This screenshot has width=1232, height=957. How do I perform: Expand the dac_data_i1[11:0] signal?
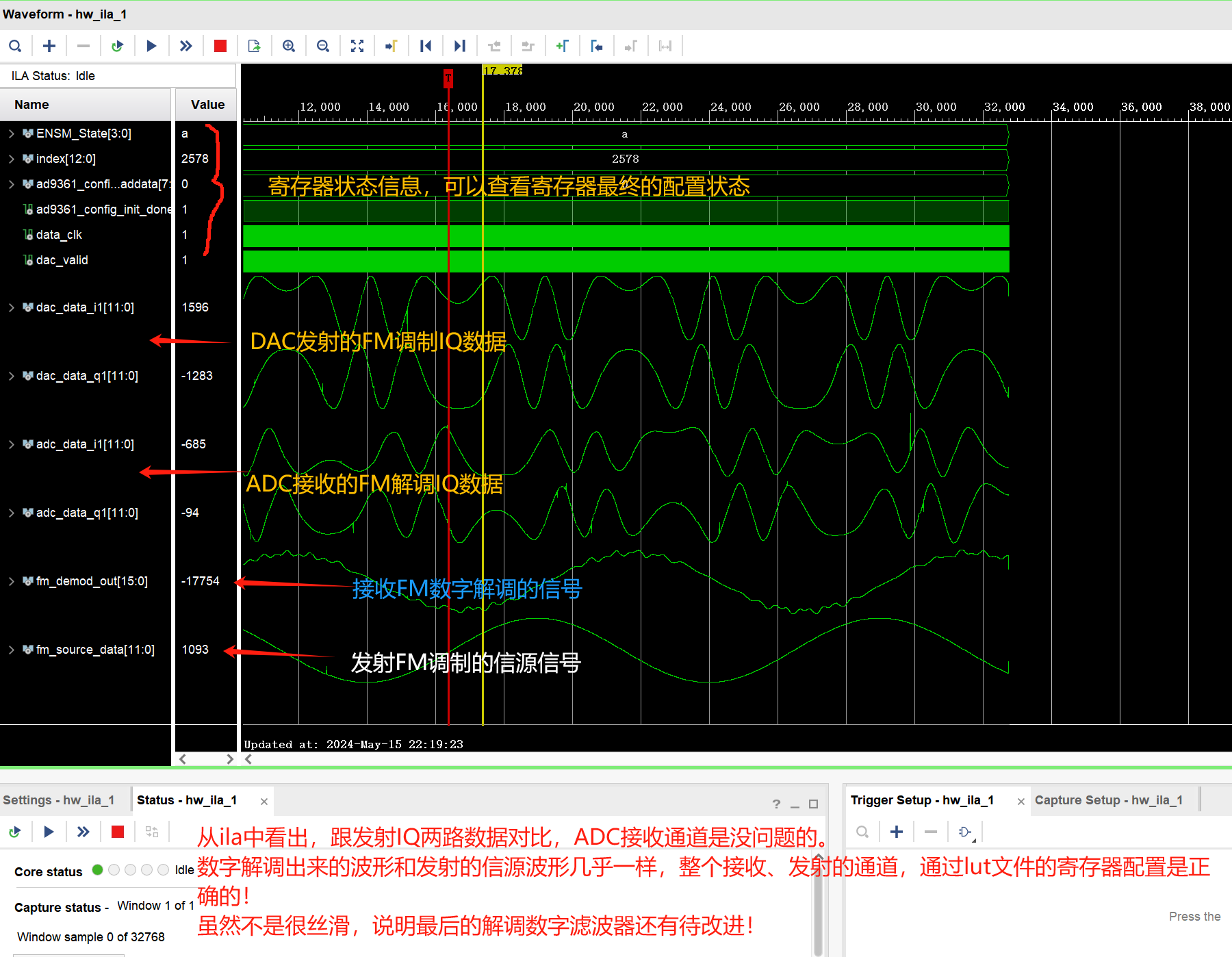[x=11, y=307]
